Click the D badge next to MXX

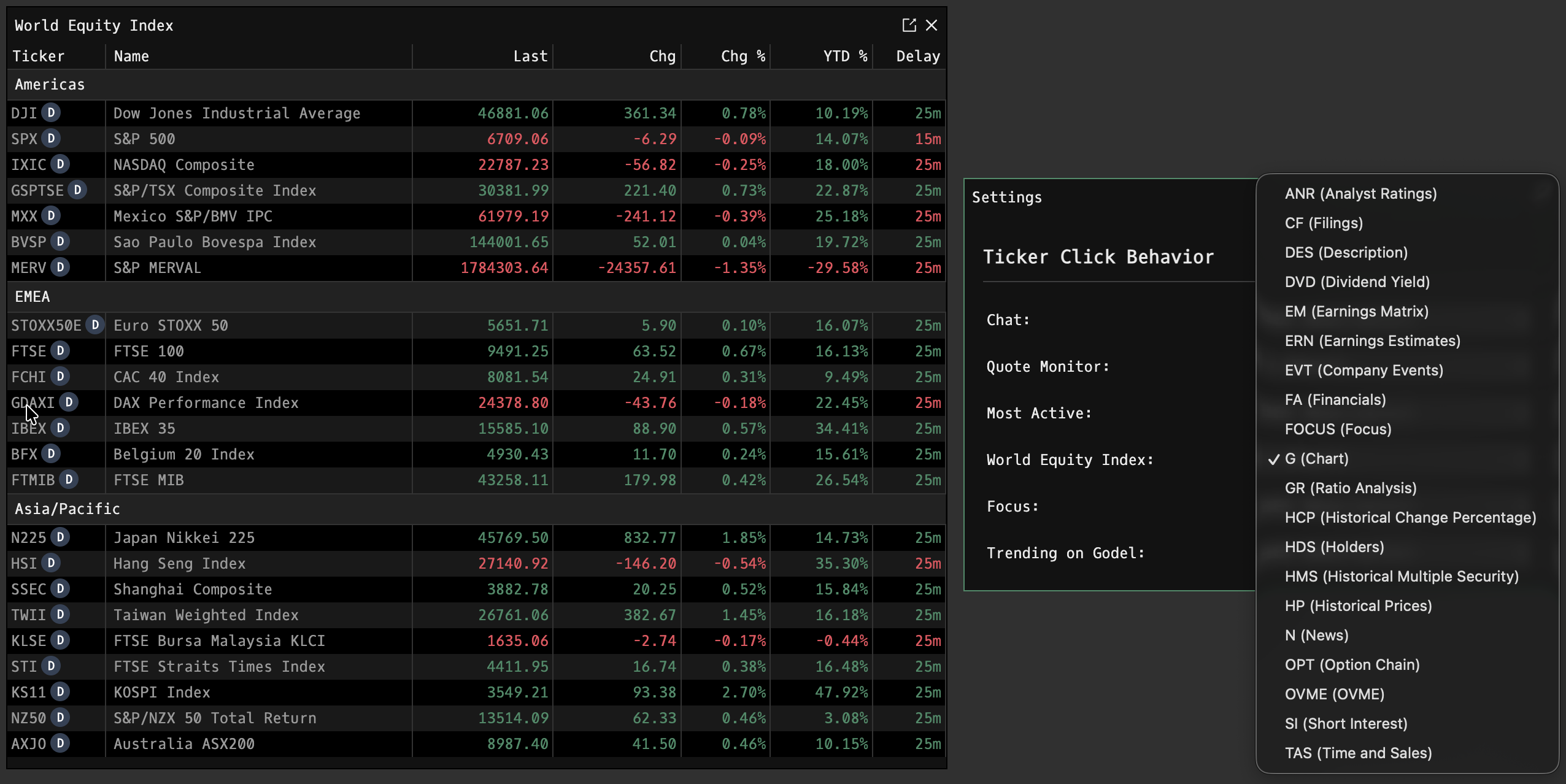point(52,216)
